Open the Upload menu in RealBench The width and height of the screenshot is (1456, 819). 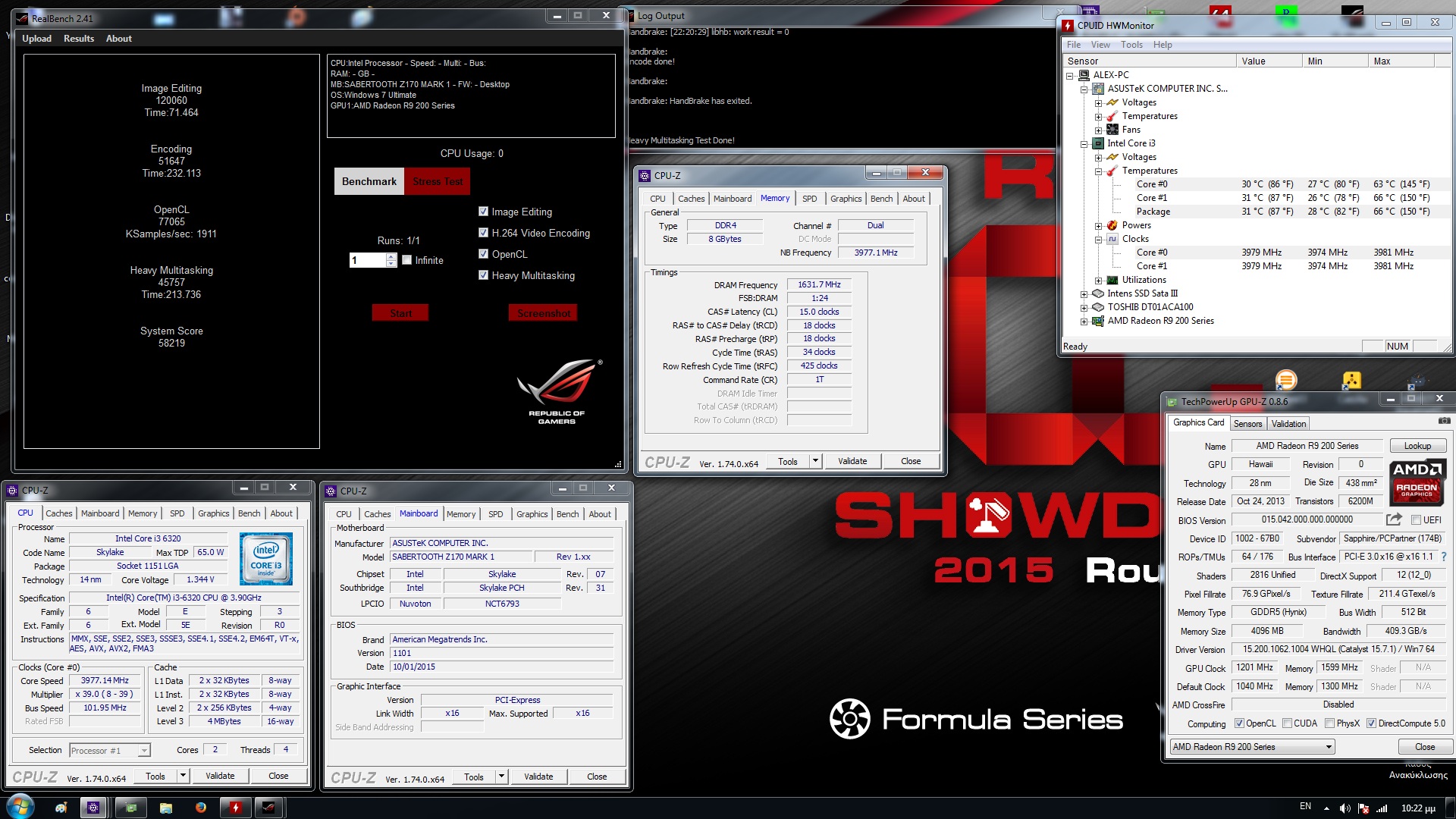point(36,39)
